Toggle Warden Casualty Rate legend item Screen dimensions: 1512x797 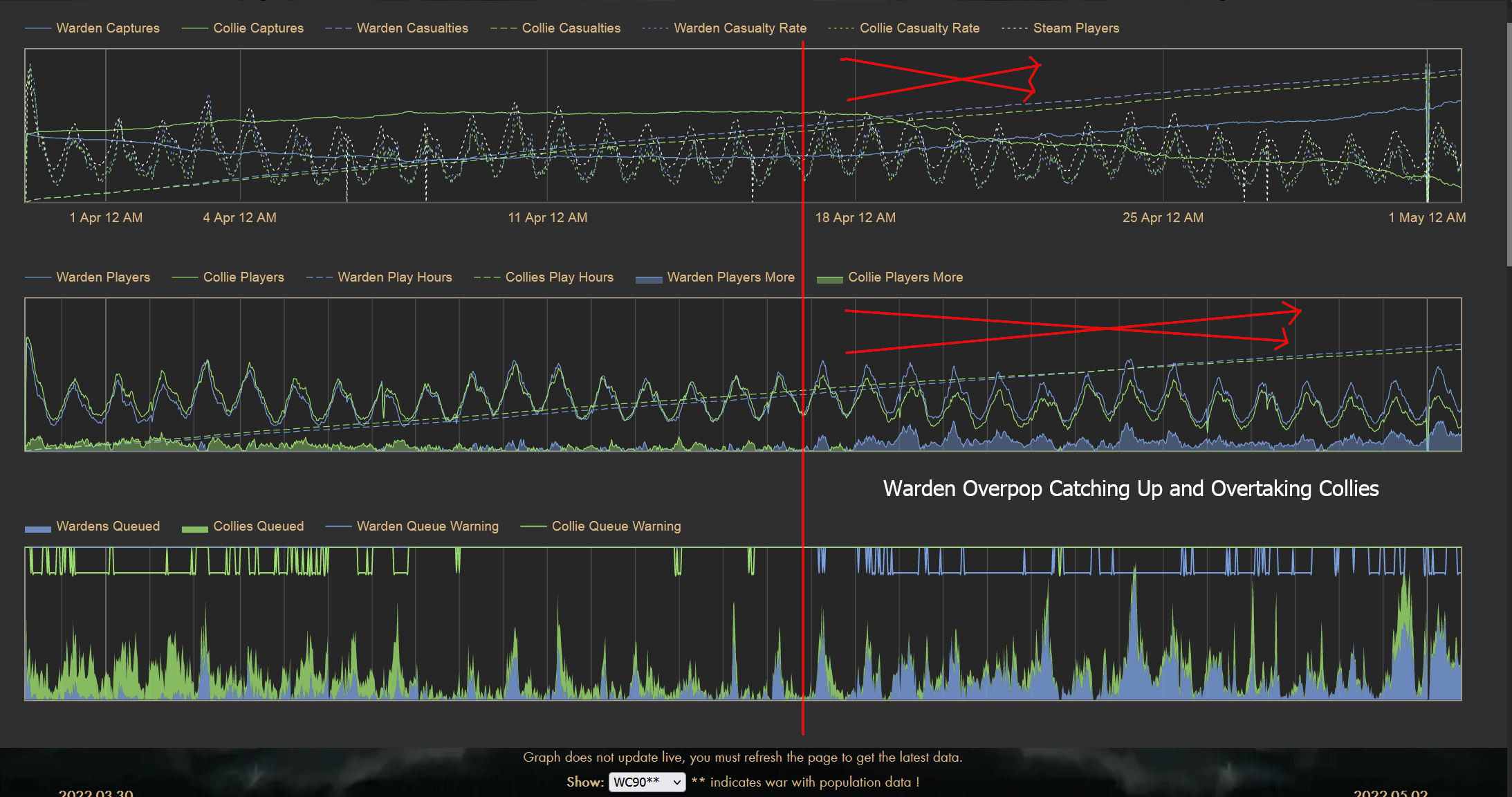click(739, 28)
